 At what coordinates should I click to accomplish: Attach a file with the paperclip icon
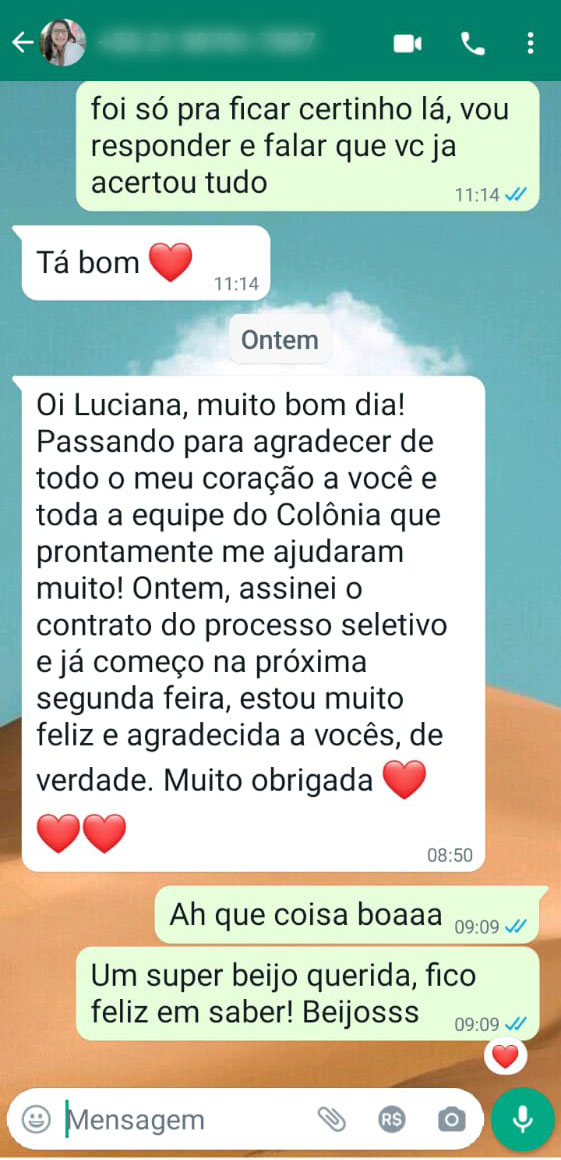pos(332,1120)
